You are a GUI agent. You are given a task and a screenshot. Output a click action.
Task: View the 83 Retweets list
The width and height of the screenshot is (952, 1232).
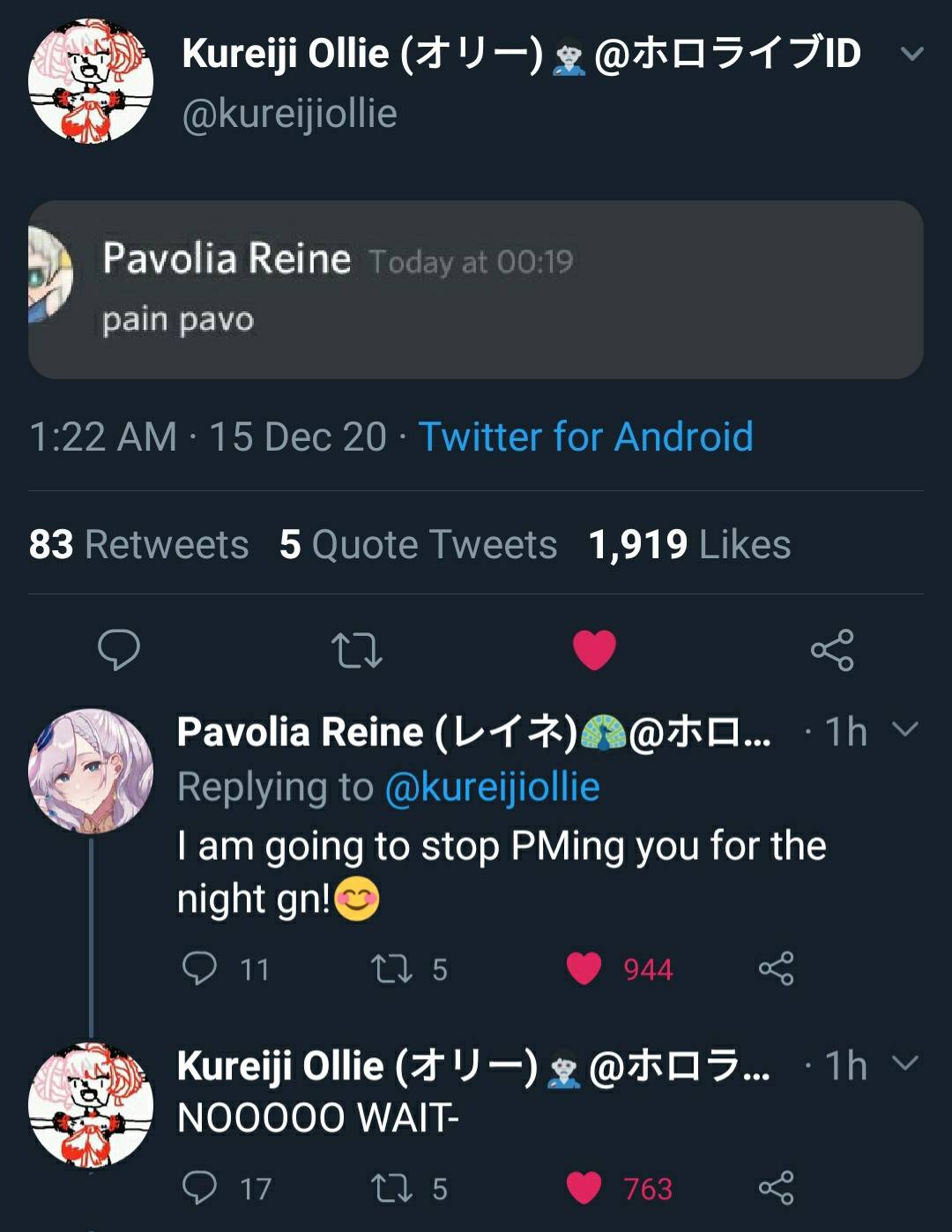[x=138, y=544]
